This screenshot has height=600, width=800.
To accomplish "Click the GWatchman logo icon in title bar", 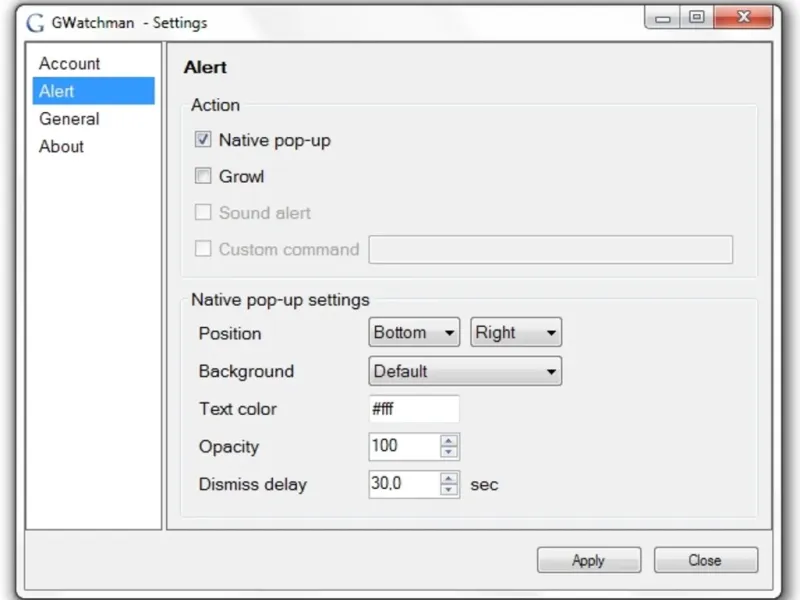I will 35,23.
